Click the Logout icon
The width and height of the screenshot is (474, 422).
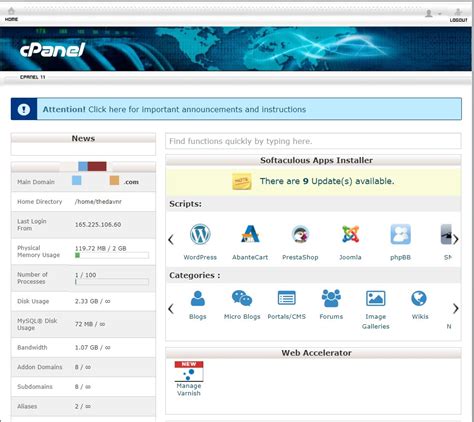[458, 12]
